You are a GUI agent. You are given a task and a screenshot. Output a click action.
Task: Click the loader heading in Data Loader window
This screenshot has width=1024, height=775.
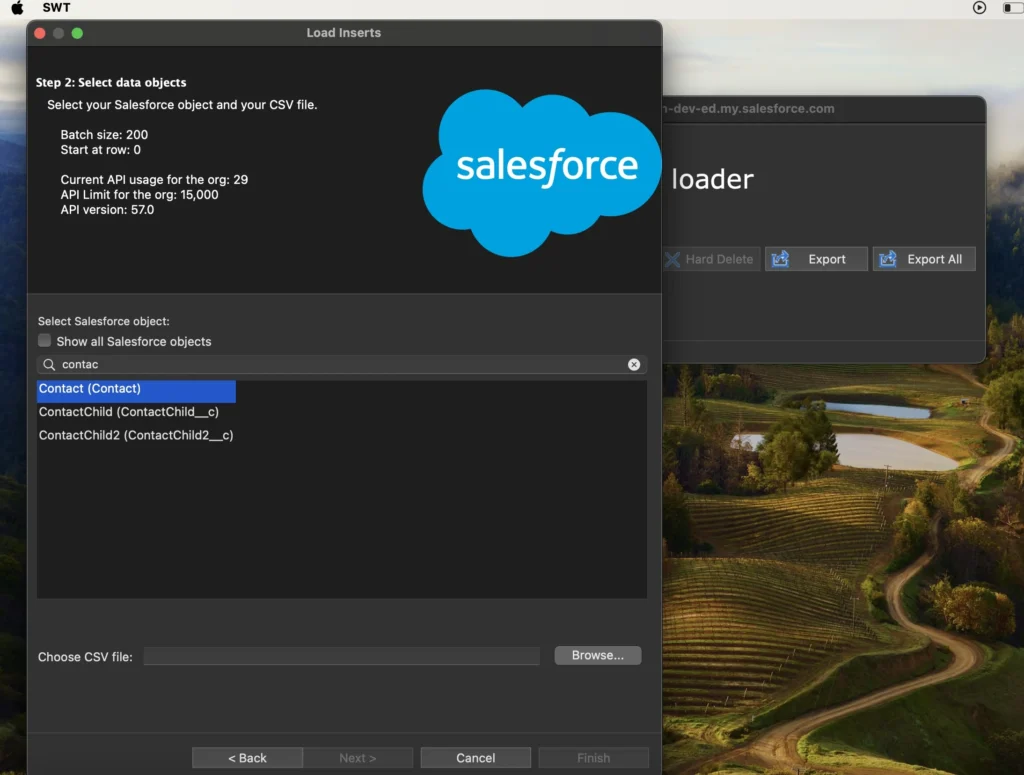pos(712,179)
